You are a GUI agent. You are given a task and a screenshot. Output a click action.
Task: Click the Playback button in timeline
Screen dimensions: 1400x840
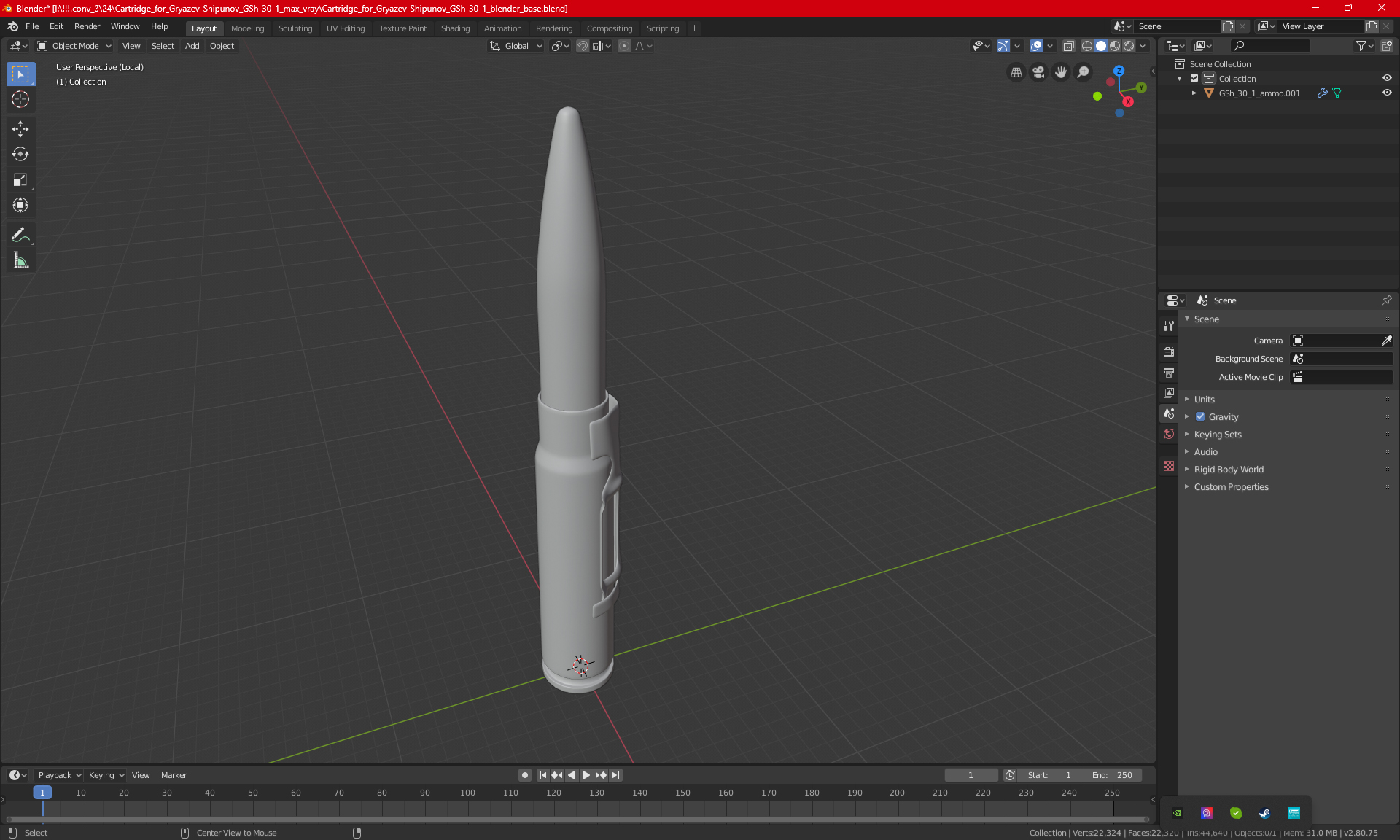(x=58, y=775)
